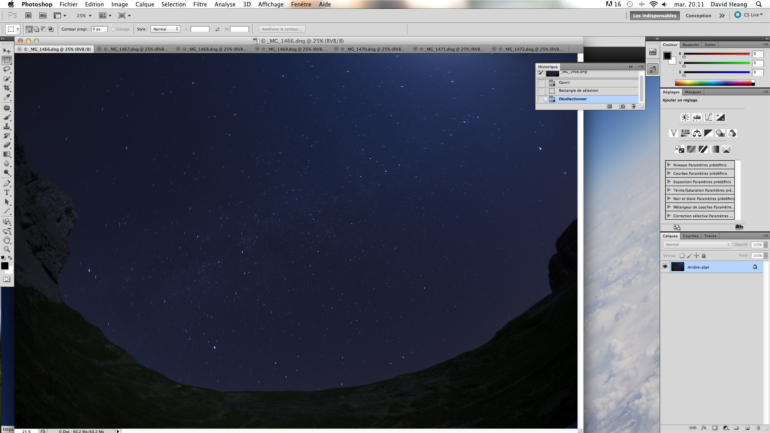Select the Lasso tool

tap(7, 70)
